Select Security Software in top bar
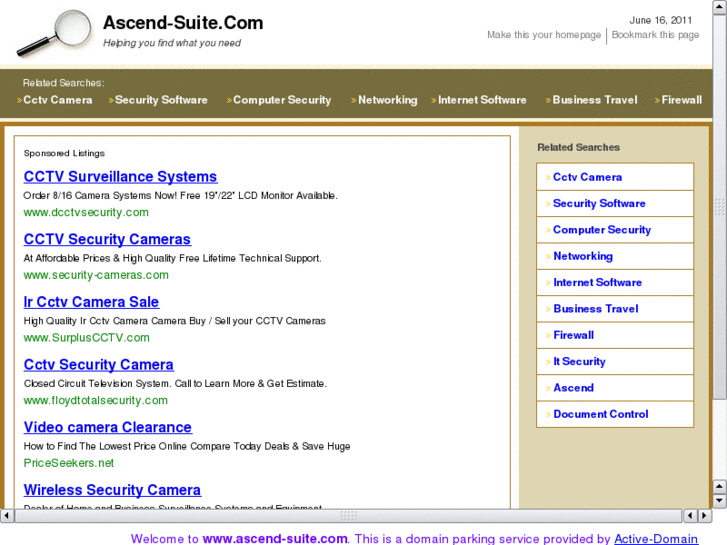 (x=161, y=100)
